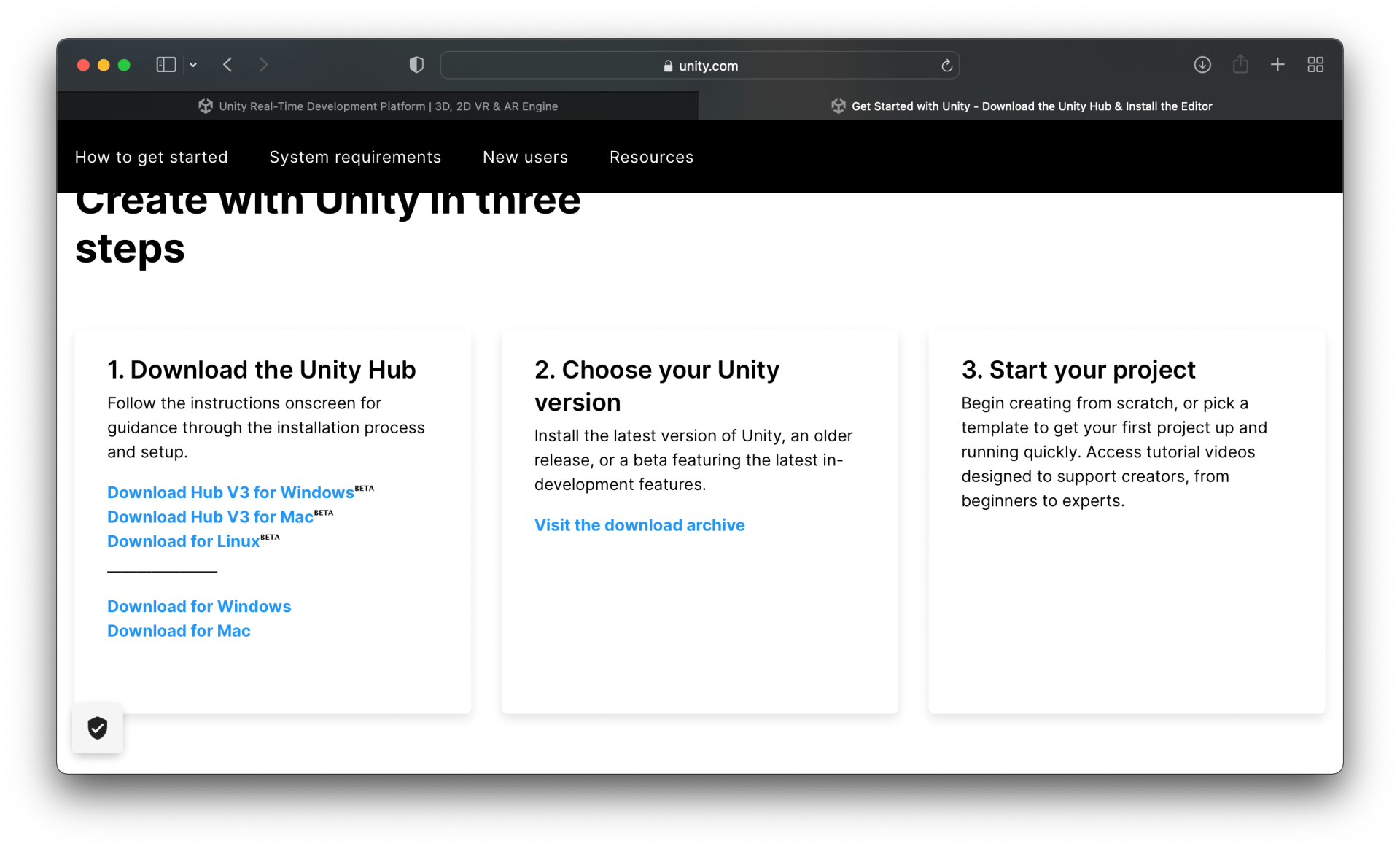Open the New users section

tap(525, 157)
